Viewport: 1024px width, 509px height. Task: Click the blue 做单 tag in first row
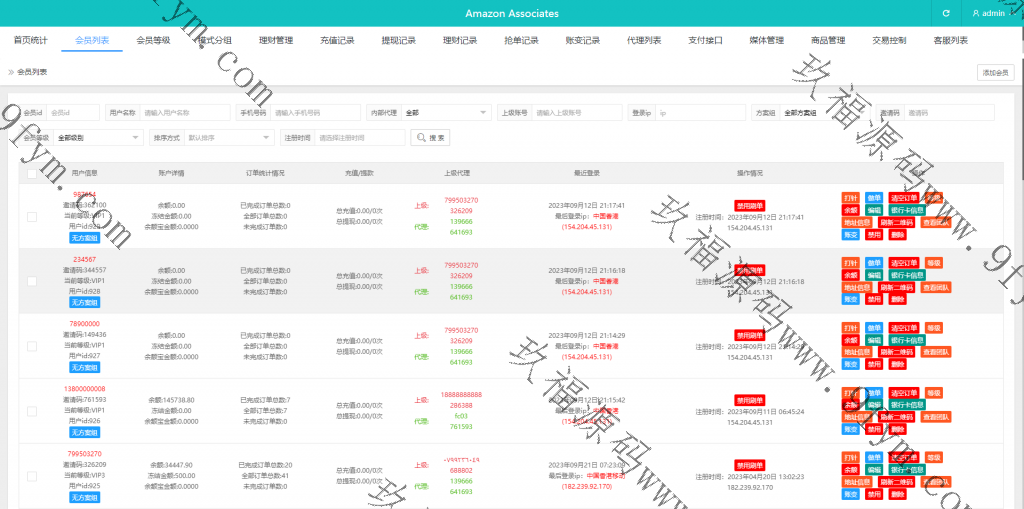tap(874, 198)
